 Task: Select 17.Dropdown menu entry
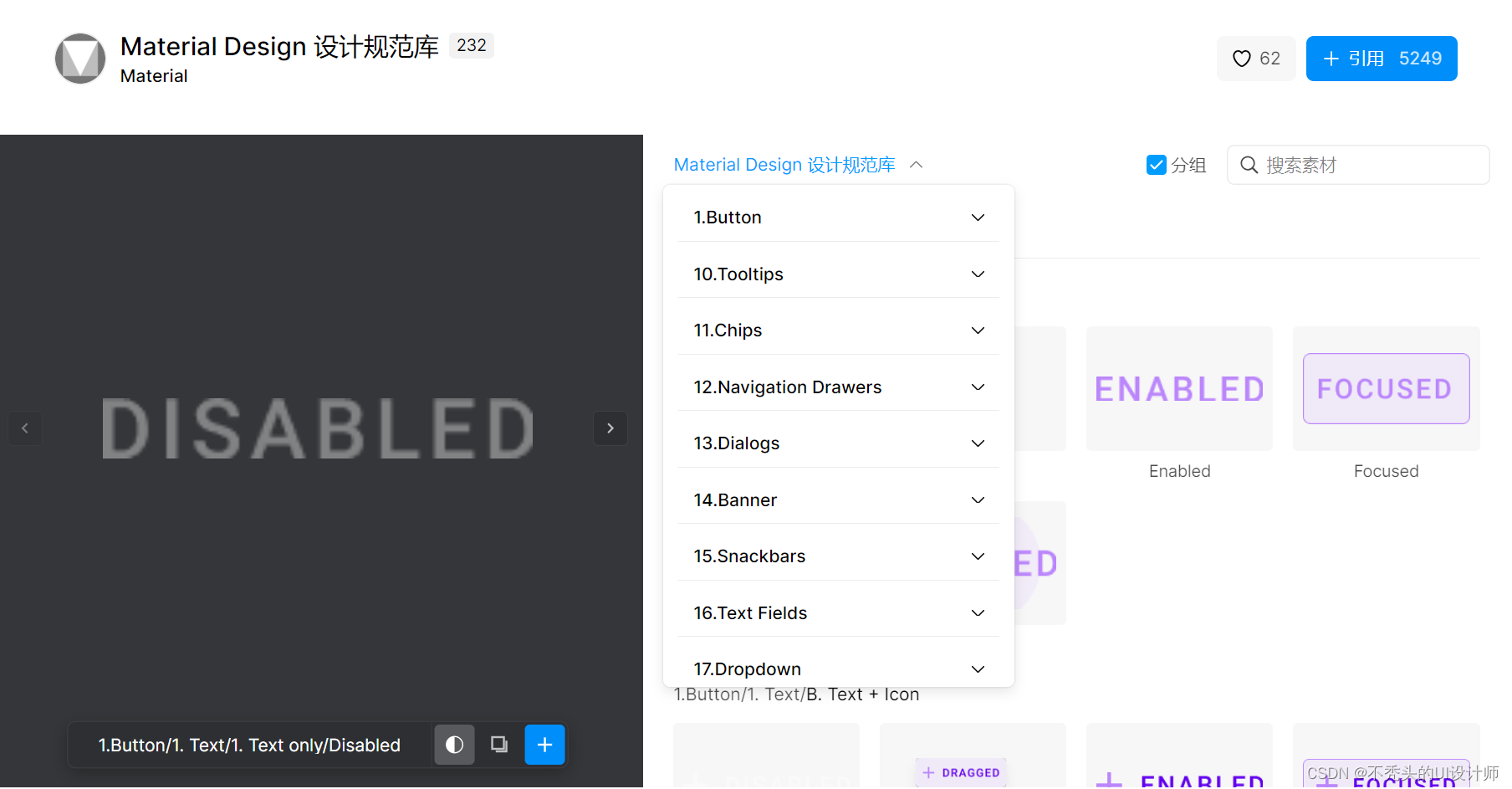839,668
